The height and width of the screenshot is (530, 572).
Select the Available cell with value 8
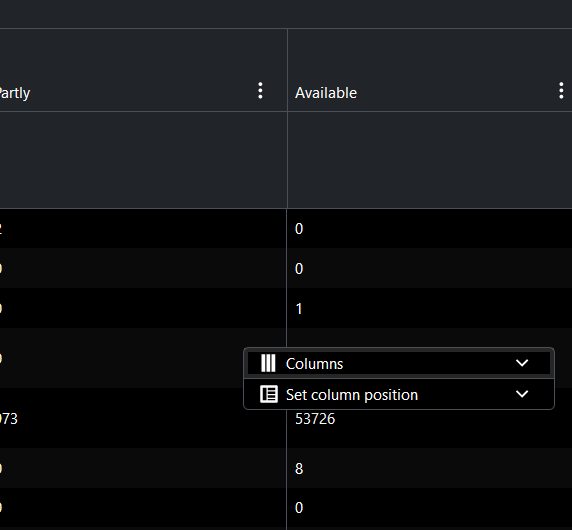[x=430, y=468]
